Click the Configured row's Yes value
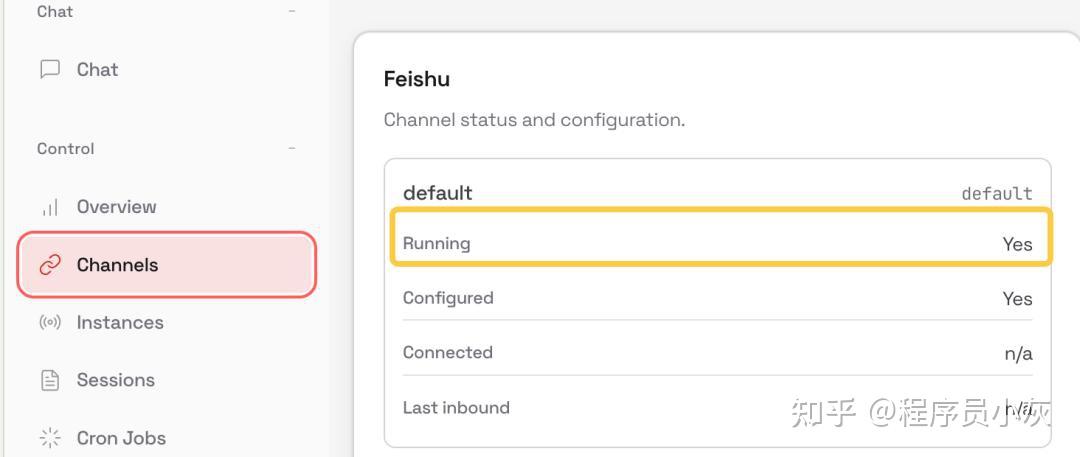The image size is (1080, 457). click(1017, 299)
